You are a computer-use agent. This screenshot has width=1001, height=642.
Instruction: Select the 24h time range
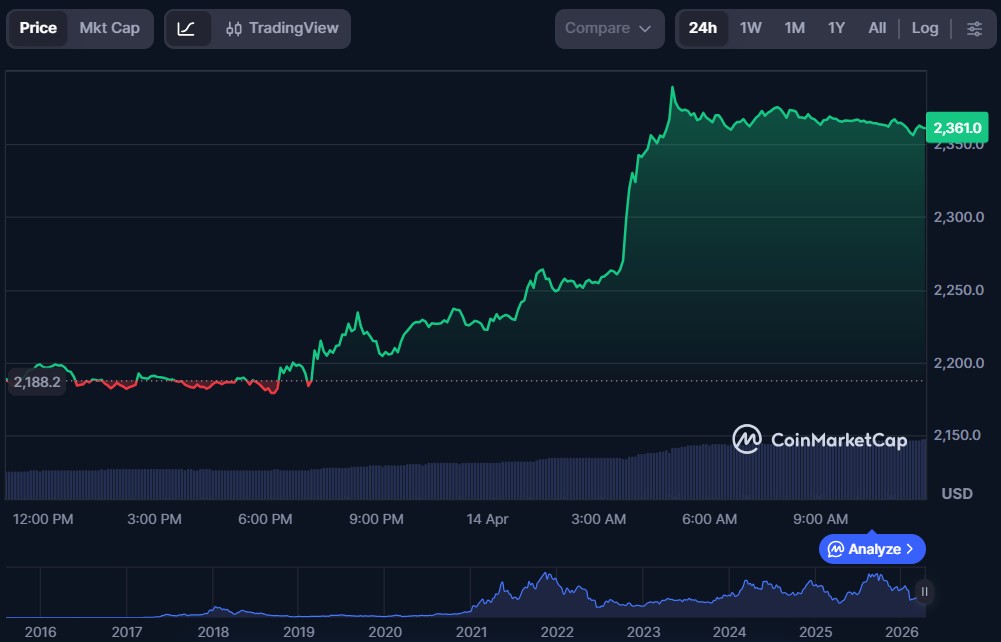[x=702, y=28]
